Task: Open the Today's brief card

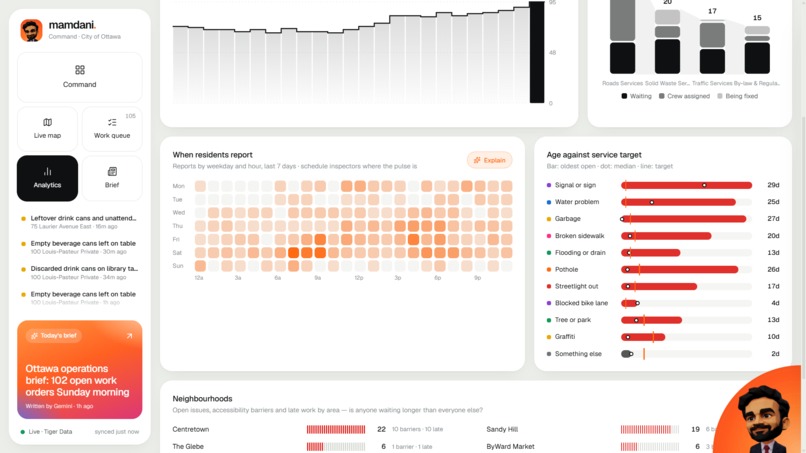Action: pyautogui.click(x=80, y=370)
